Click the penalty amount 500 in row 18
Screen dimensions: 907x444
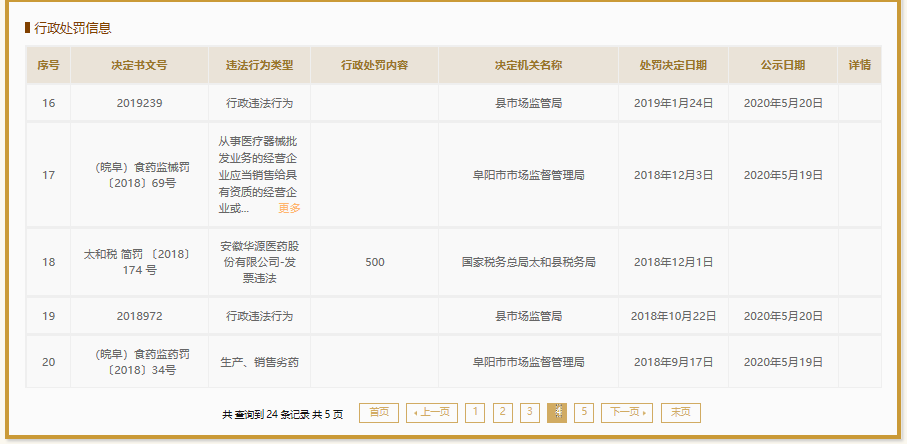click(374, 262)
